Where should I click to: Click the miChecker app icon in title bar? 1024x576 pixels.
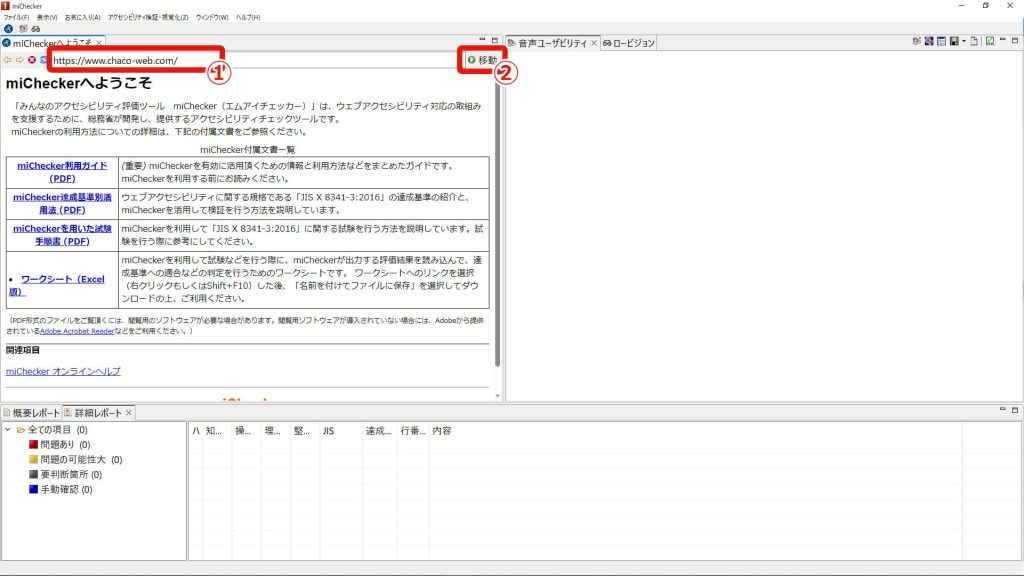[5, 5]
